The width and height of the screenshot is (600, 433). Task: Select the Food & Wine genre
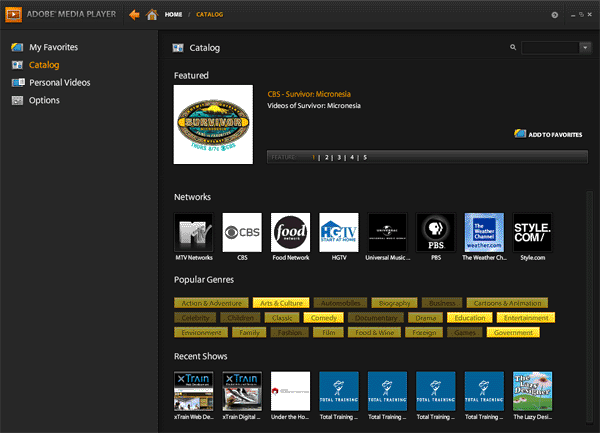click(x=374, y=332)
